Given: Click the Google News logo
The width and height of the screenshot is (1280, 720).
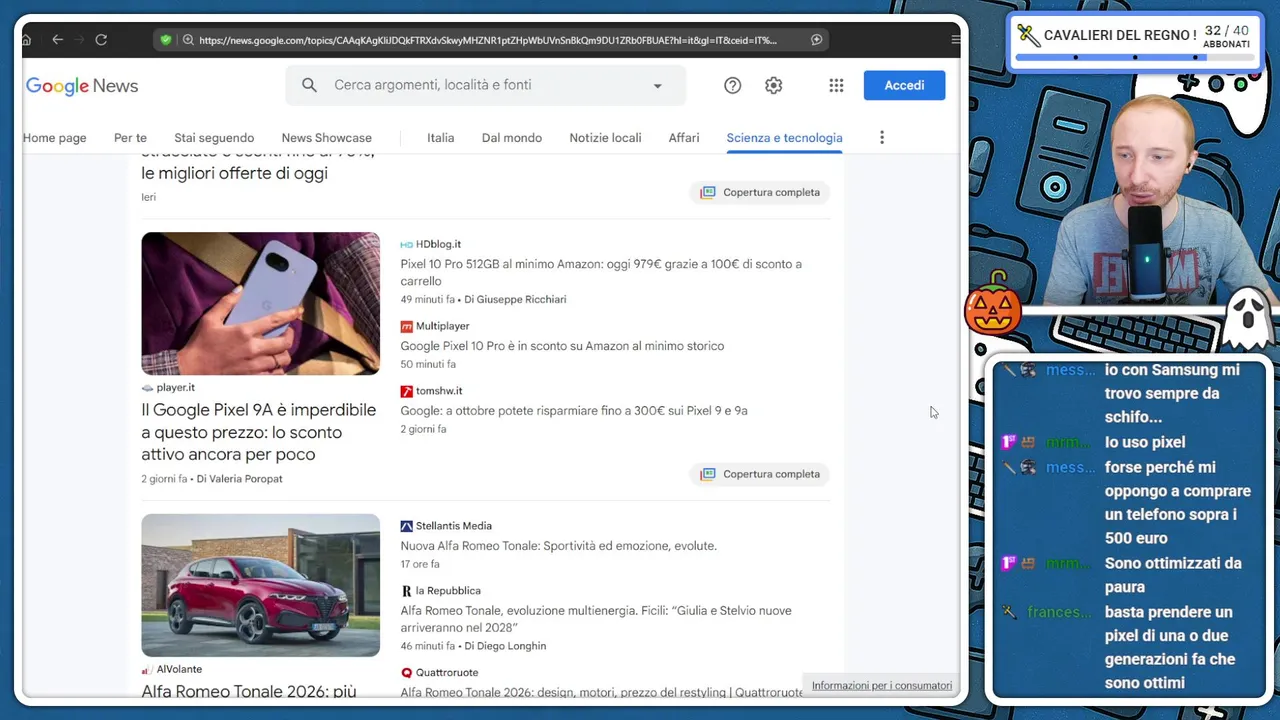Looking at the screenshot, I should pyautogui.click(x=82, y=86).
